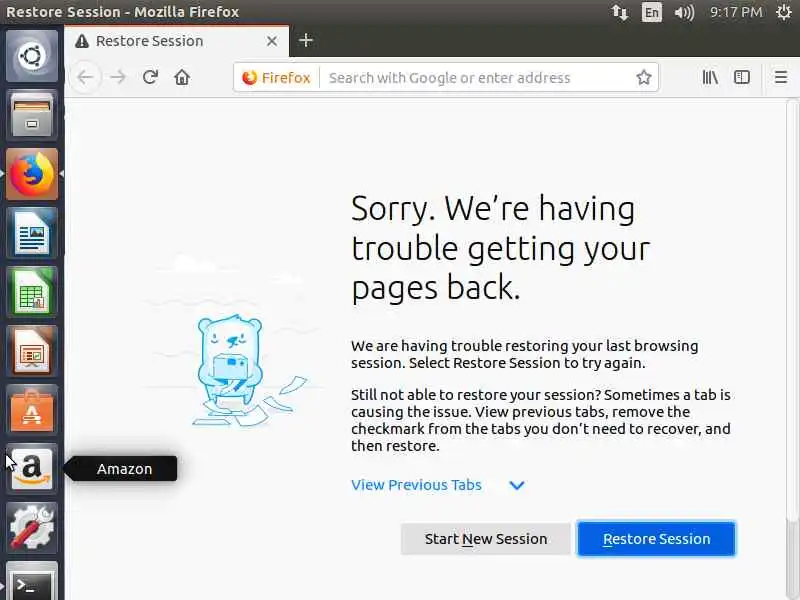
Task: Expand the View Previous Tabs chevron
Action: click(517, 485)
